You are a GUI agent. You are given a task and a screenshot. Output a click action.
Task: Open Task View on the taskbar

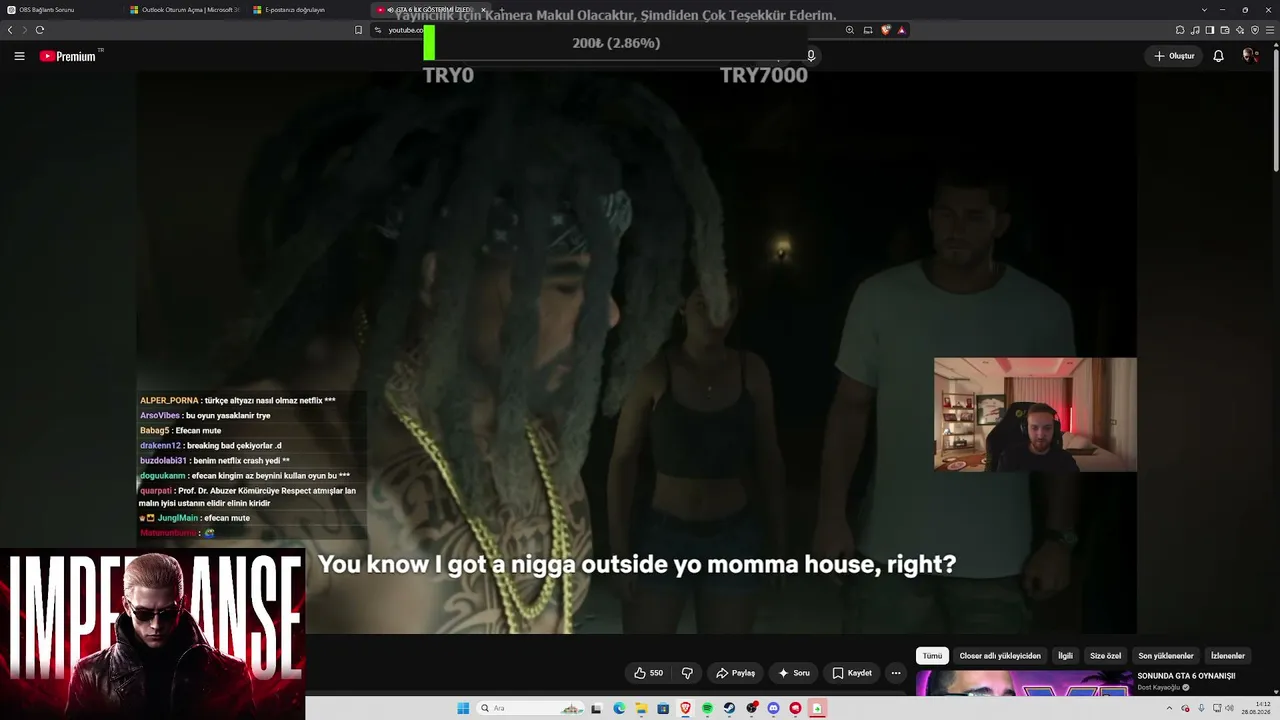pos(596,708)
